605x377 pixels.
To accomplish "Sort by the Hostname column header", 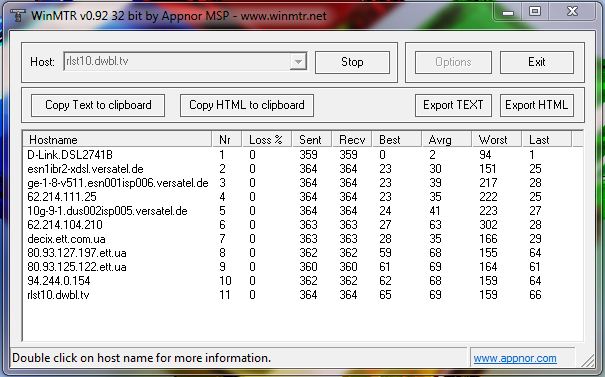I will tap(118, 139).
